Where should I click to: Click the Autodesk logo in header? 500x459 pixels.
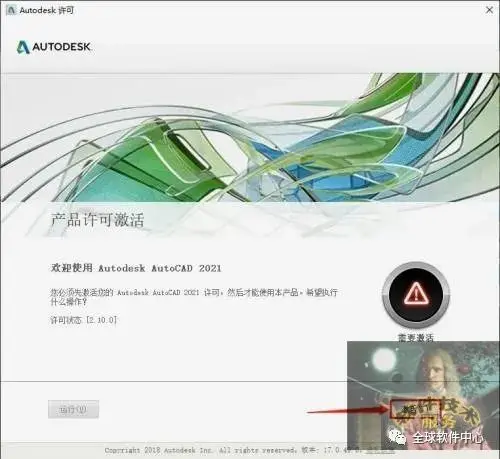pyautogui.click(x=54, y=47)
